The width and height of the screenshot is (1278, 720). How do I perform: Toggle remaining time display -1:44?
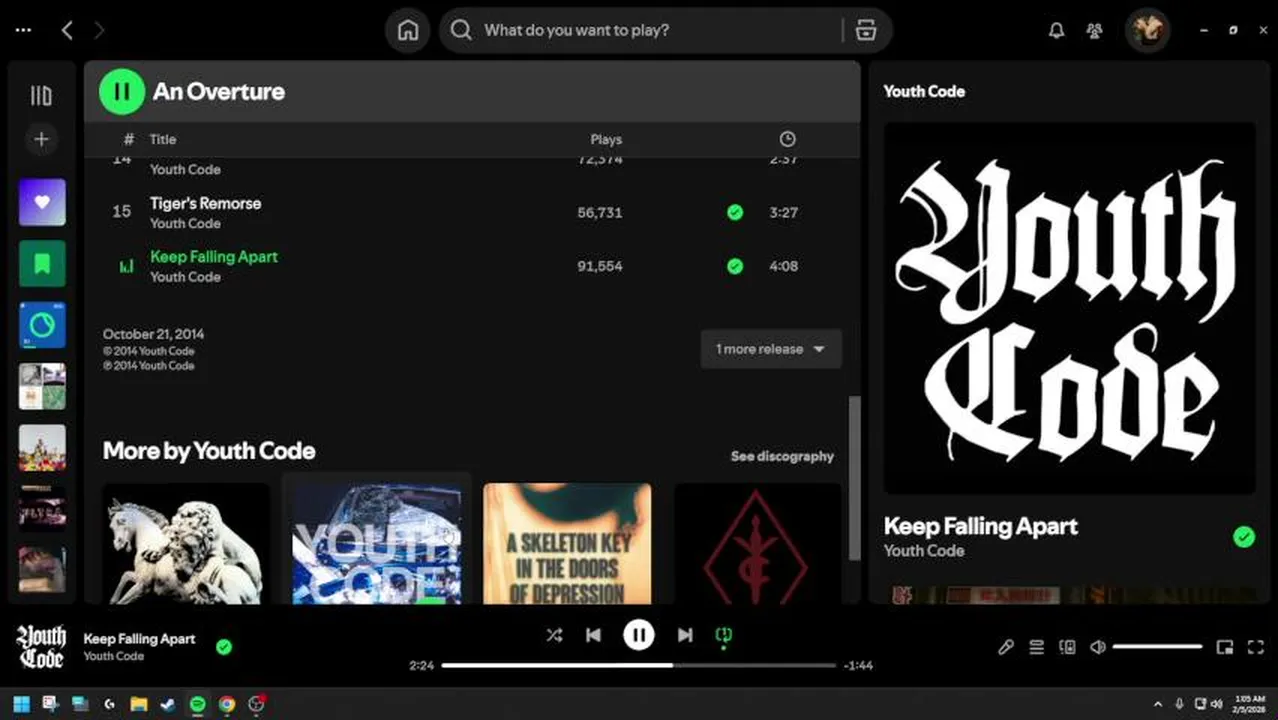[858, 665]
